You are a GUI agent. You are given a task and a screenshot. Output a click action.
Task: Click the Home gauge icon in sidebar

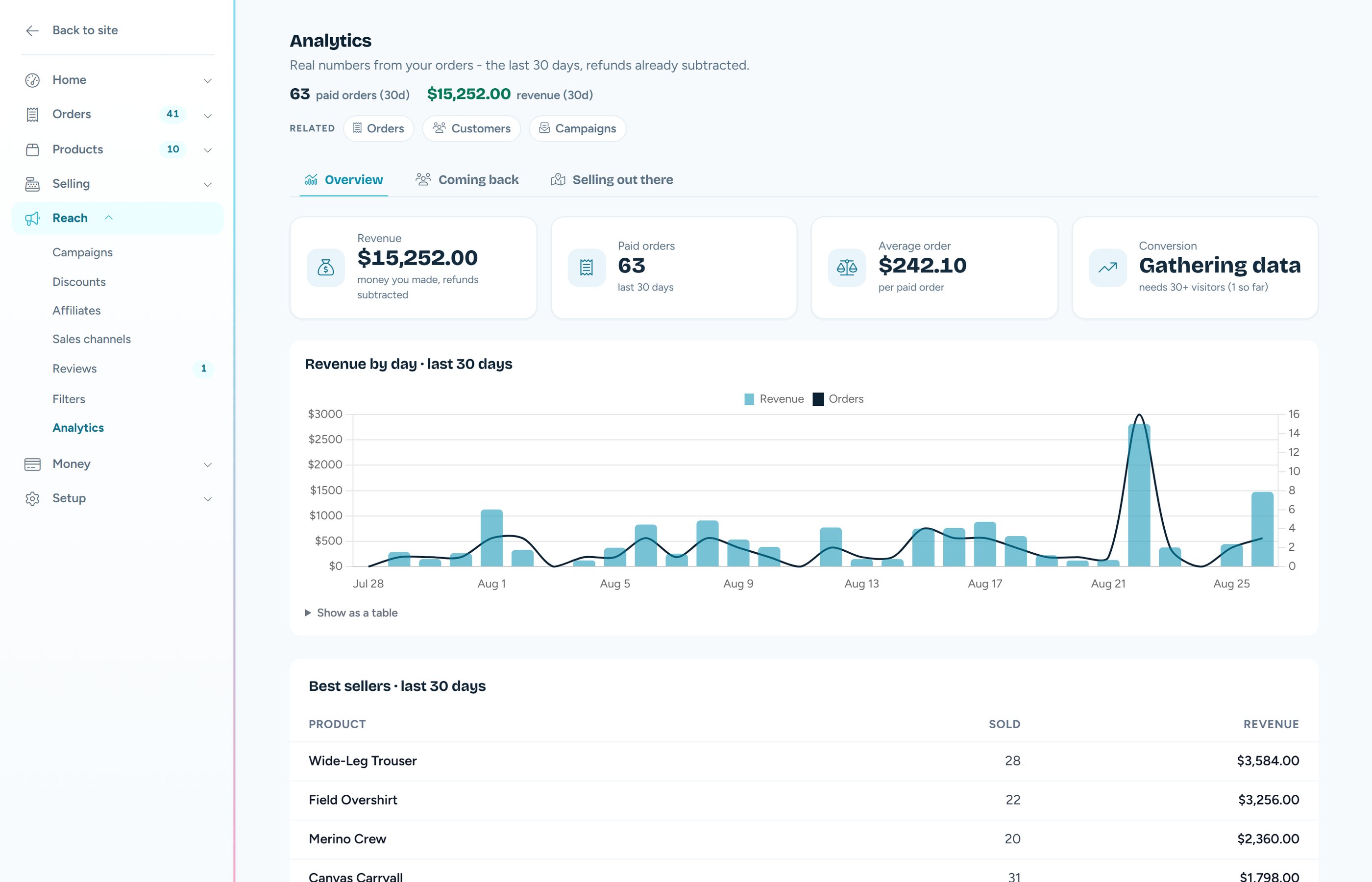pos(33,80)
